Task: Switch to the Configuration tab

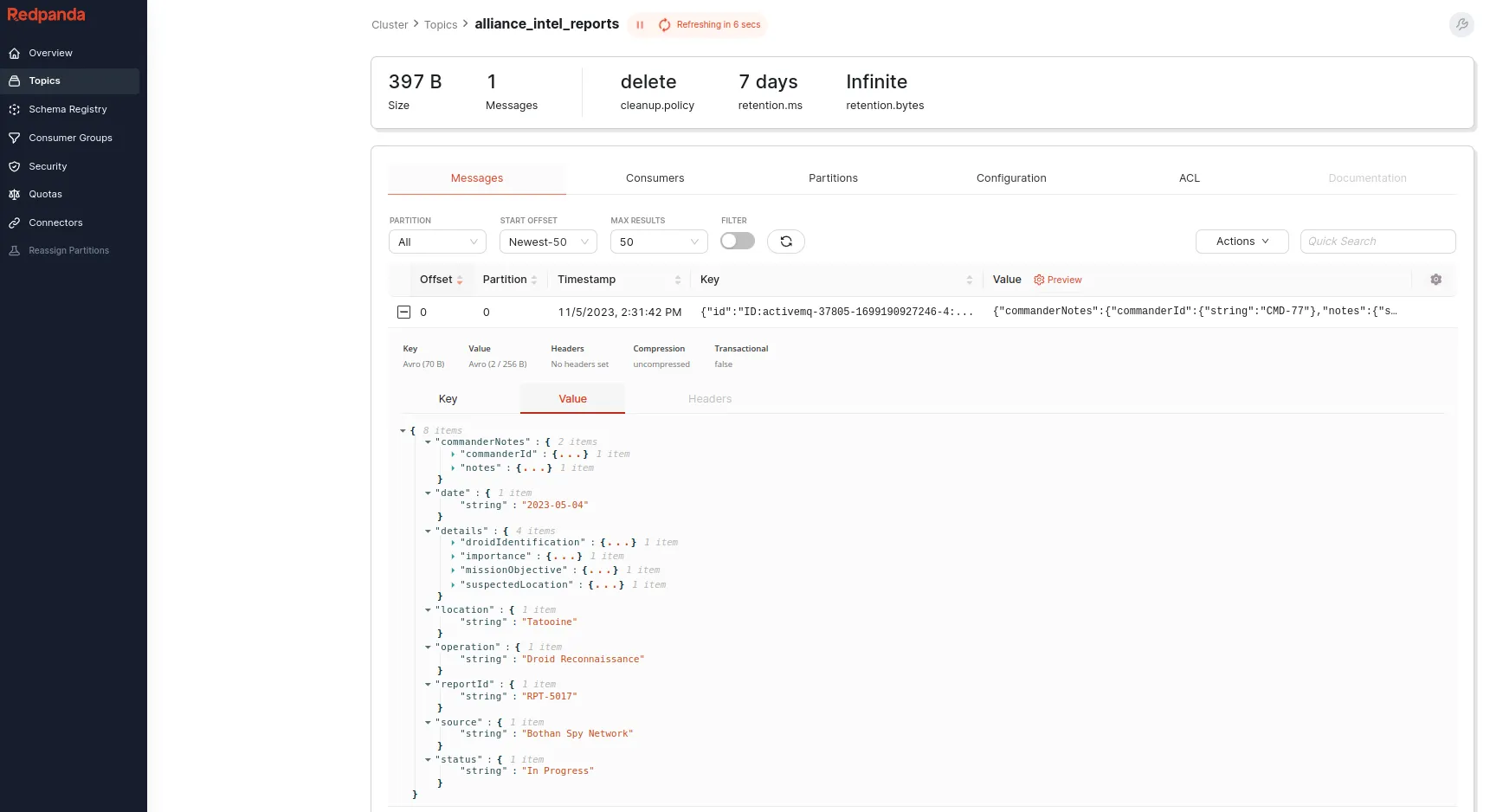Action: point(1010,178)
